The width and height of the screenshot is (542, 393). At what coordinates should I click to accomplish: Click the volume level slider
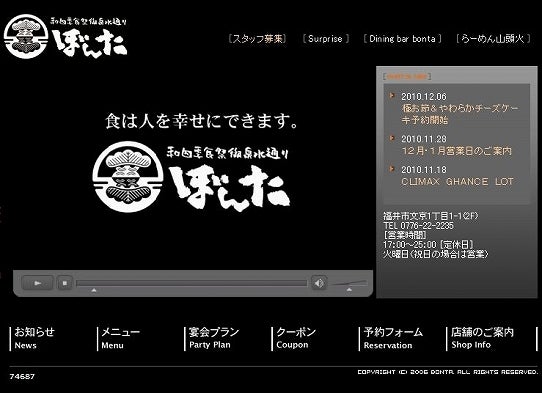click(x=349, y=283)
